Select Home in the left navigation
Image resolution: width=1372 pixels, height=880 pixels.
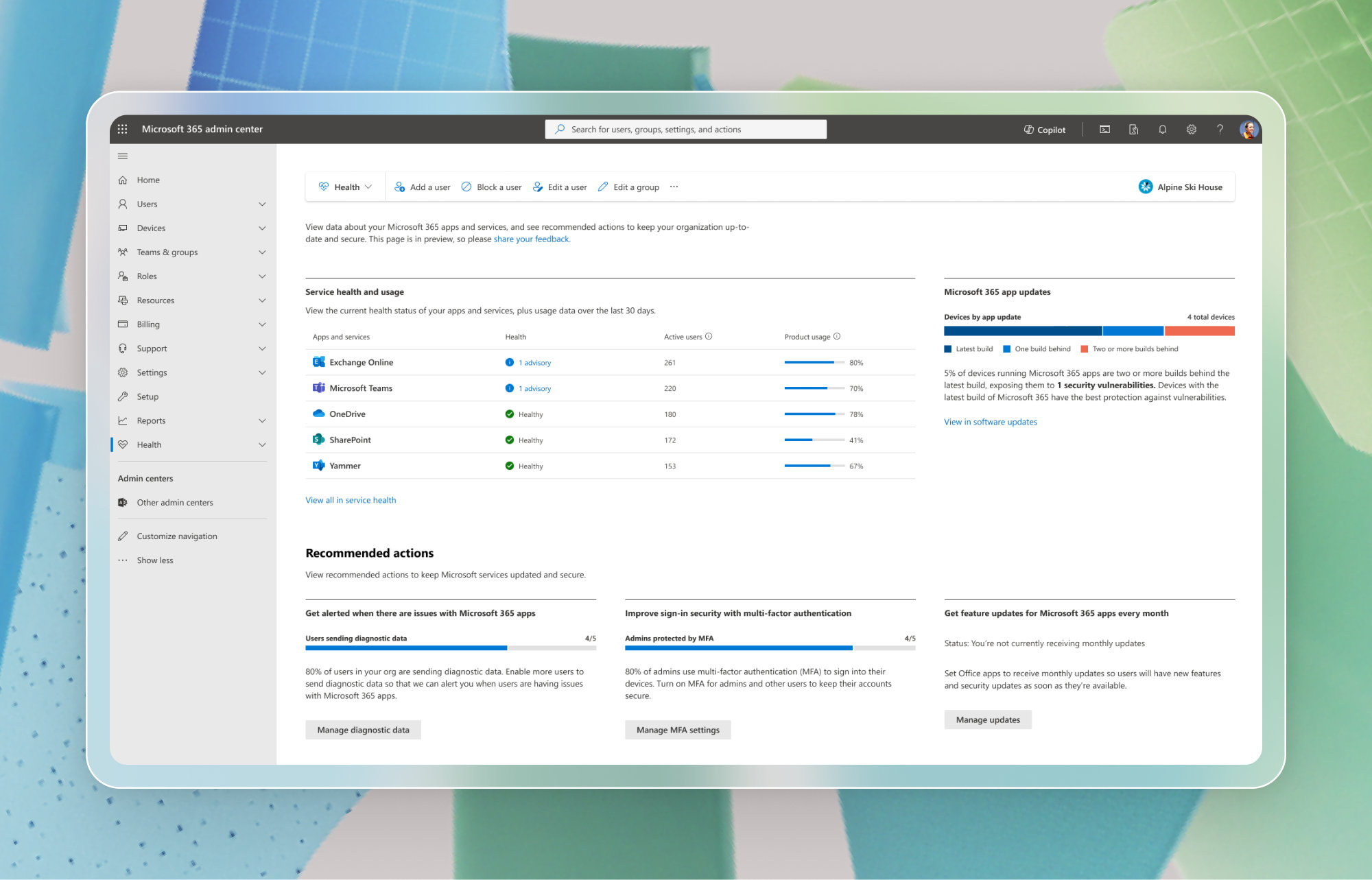point(148,180)
